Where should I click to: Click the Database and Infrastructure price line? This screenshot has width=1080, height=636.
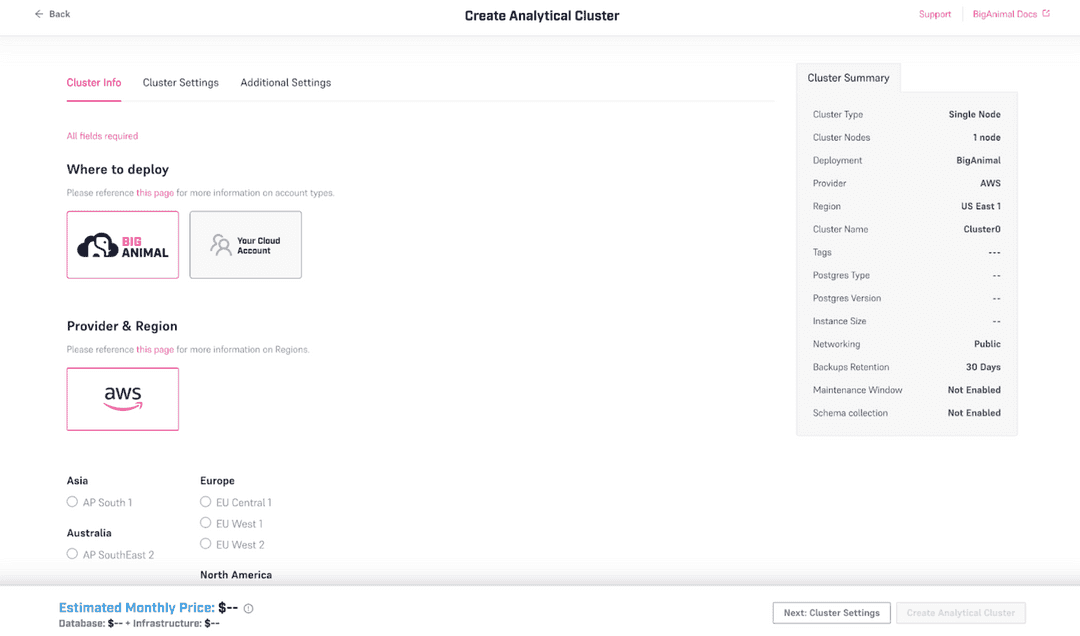139,624
